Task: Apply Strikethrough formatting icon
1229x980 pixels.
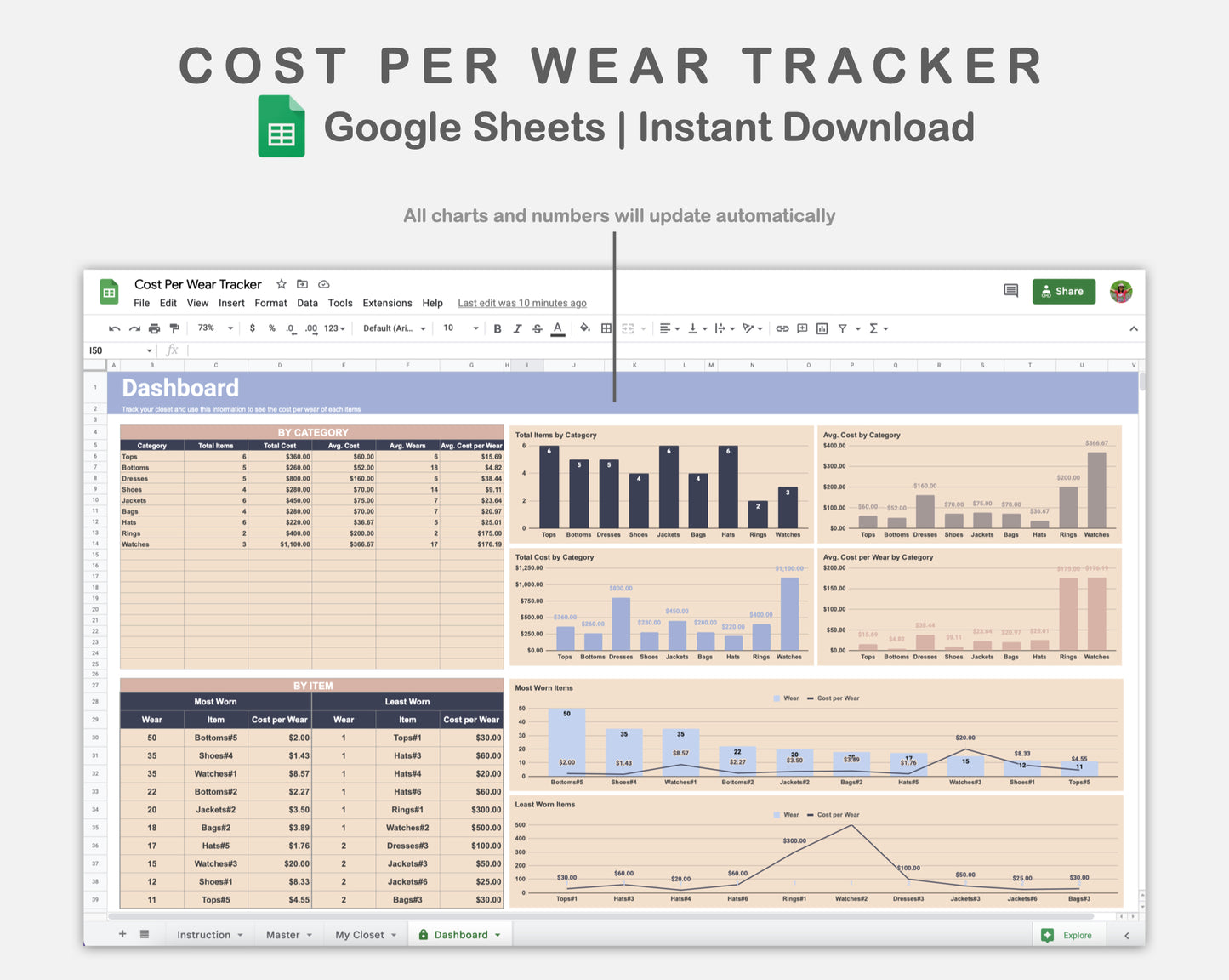Action: click(538, 328)
